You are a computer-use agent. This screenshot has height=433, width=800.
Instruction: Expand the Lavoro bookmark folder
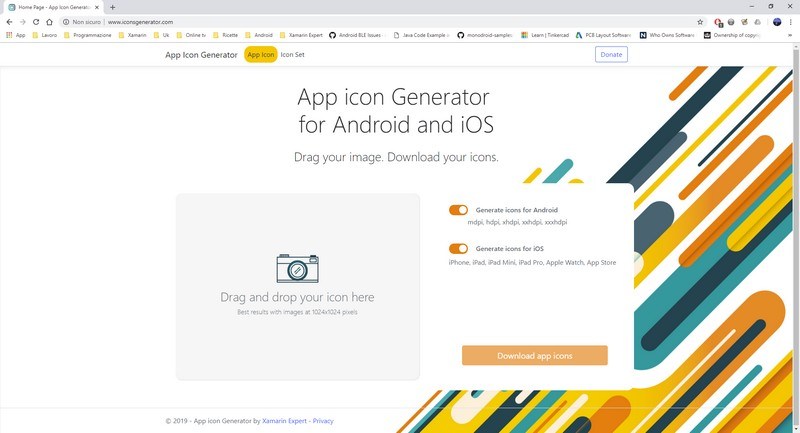click(44, 35)
